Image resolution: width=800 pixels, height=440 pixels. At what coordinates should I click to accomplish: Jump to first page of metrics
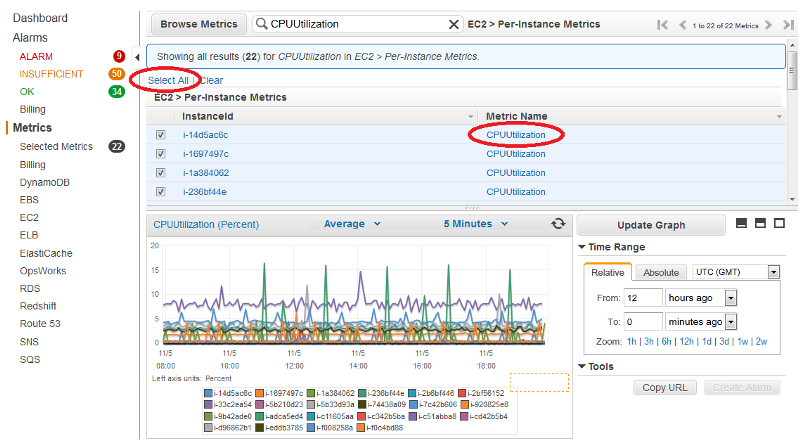[662, 25]
